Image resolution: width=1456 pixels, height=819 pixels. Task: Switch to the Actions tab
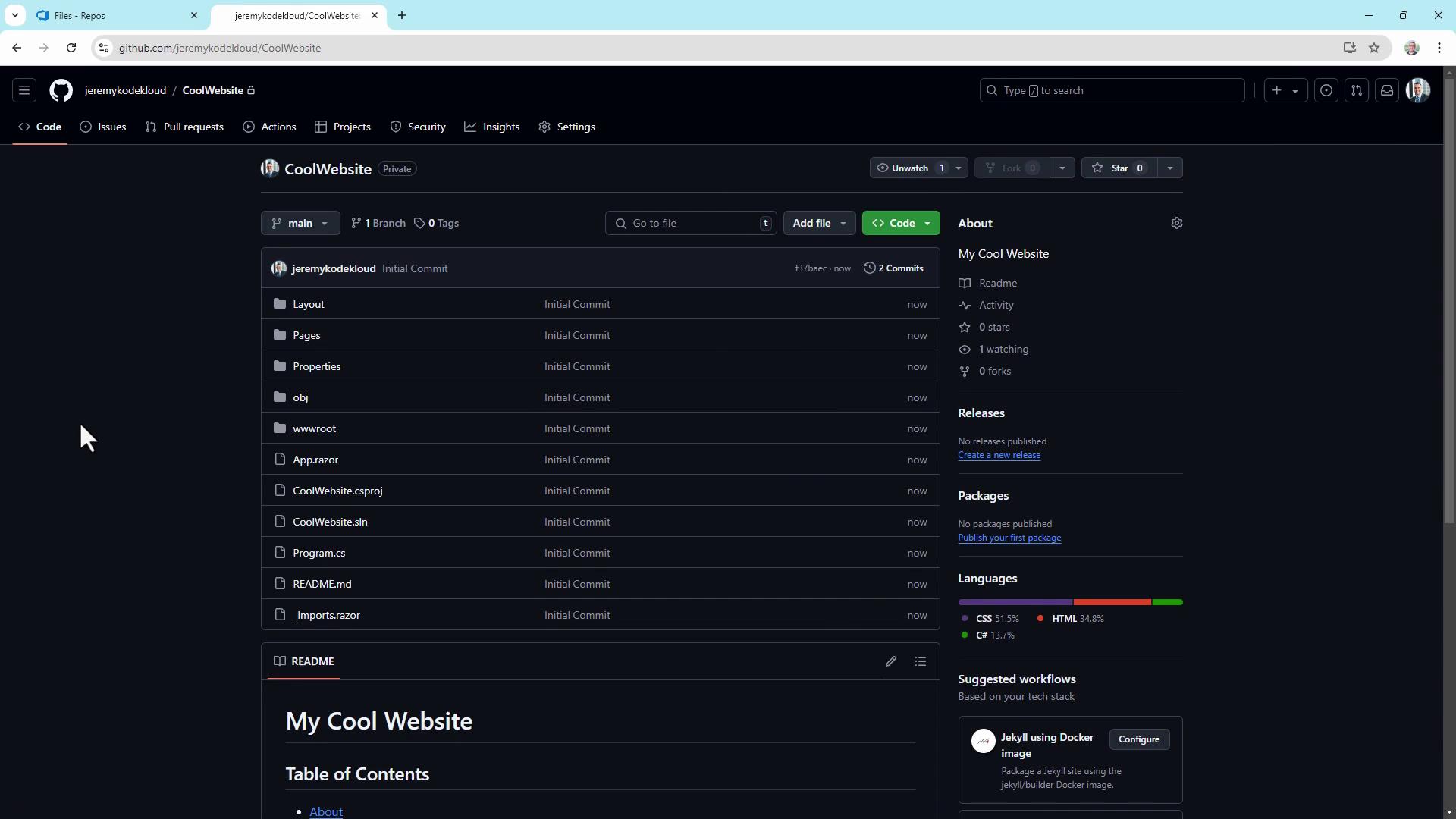coord(269,127)
